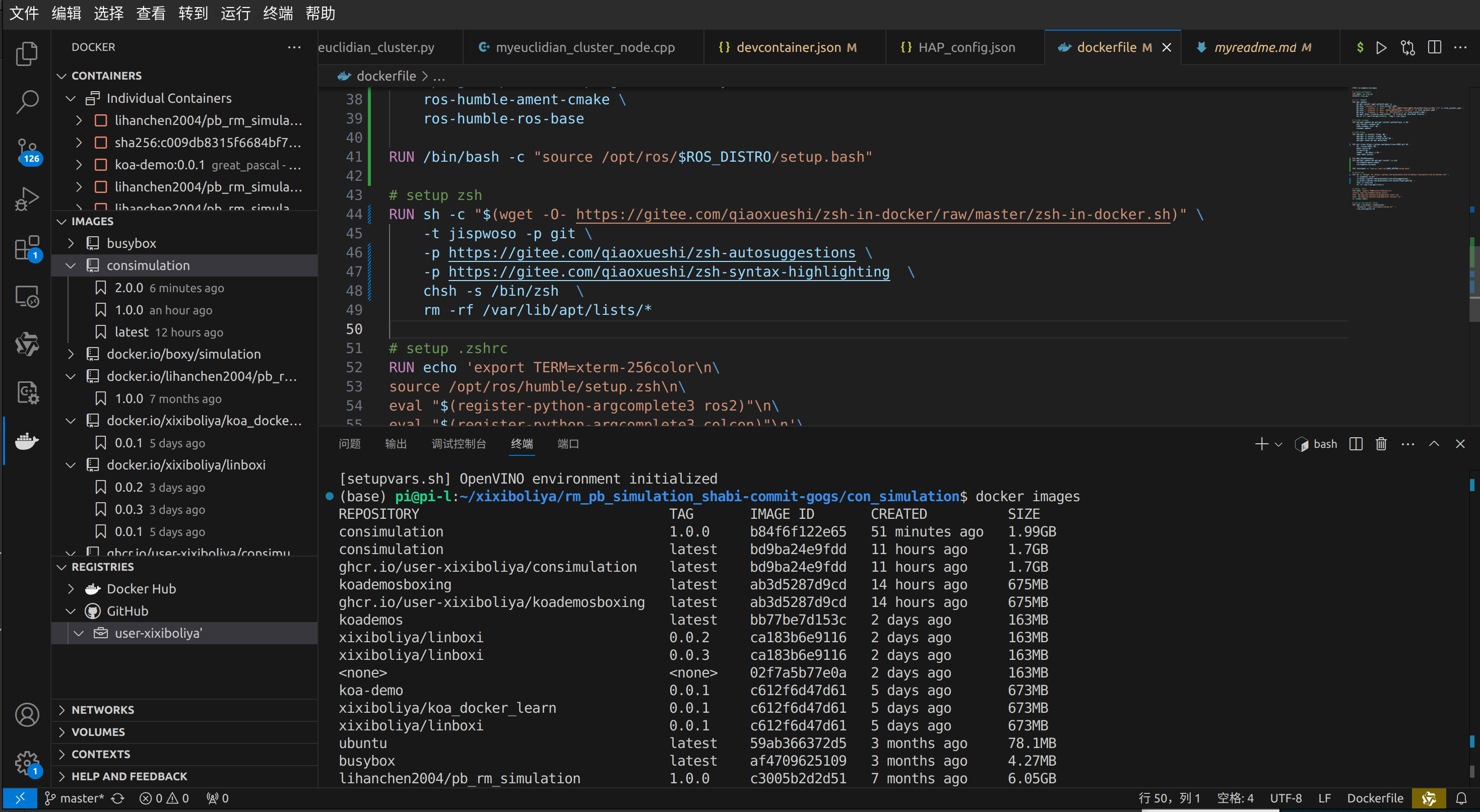Click the master* branch status button

coord(75,798)
